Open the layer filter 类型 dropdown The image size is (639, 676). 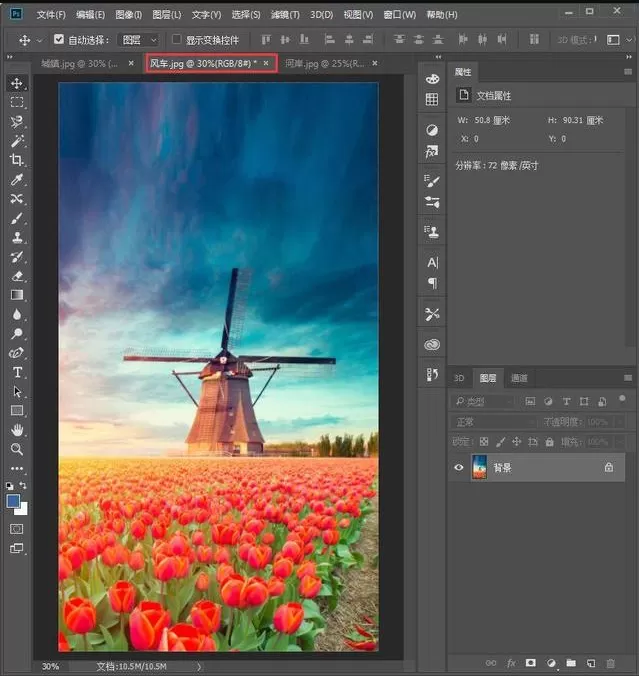click(x=483, y=402)
